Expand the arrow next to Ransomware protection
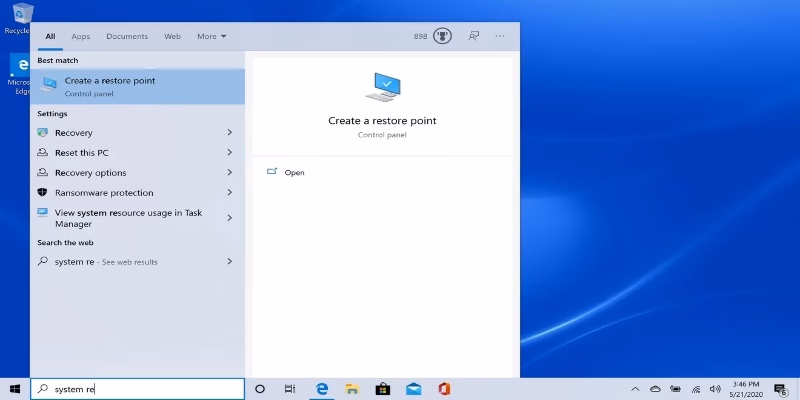The image size is (800, 400). click(229, 193)
